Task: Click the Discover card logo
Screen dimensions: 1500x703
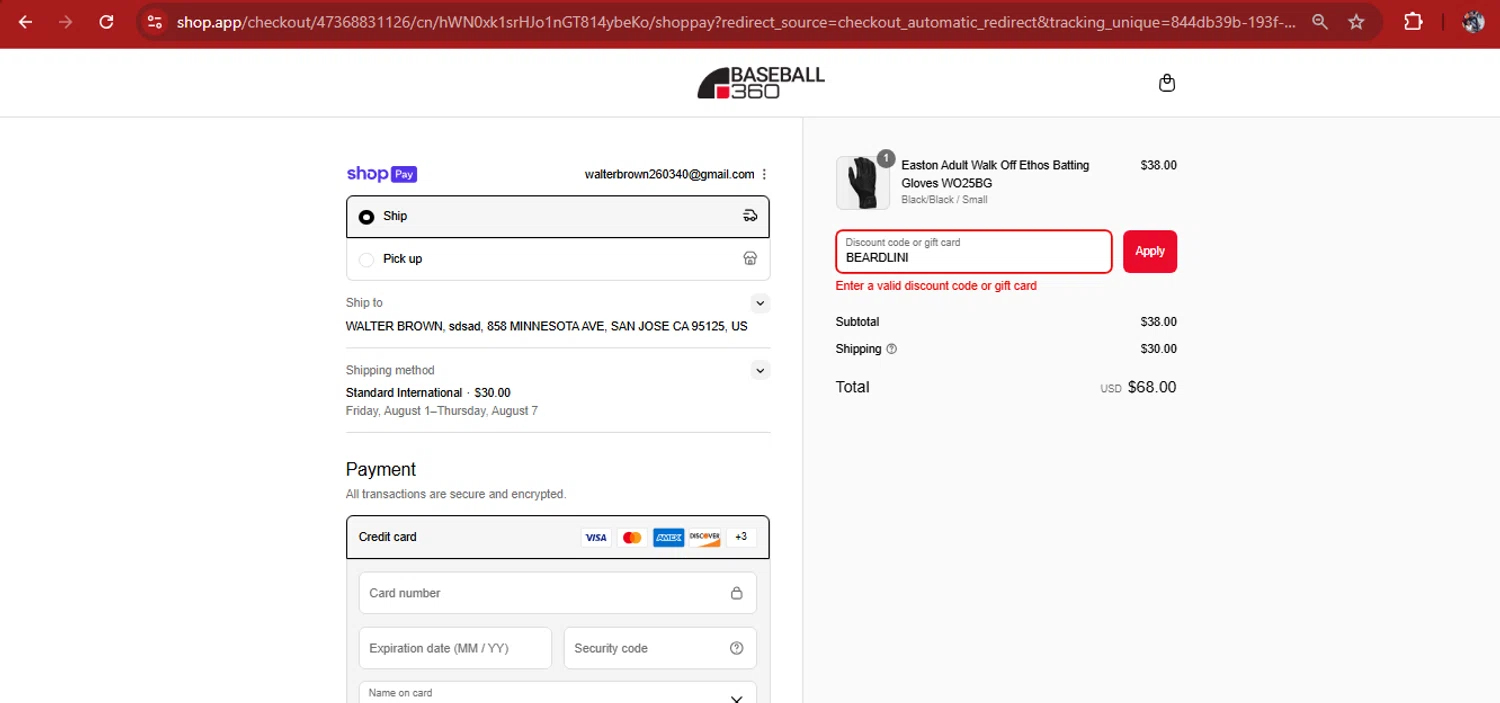Action: (x=704, y=538)
